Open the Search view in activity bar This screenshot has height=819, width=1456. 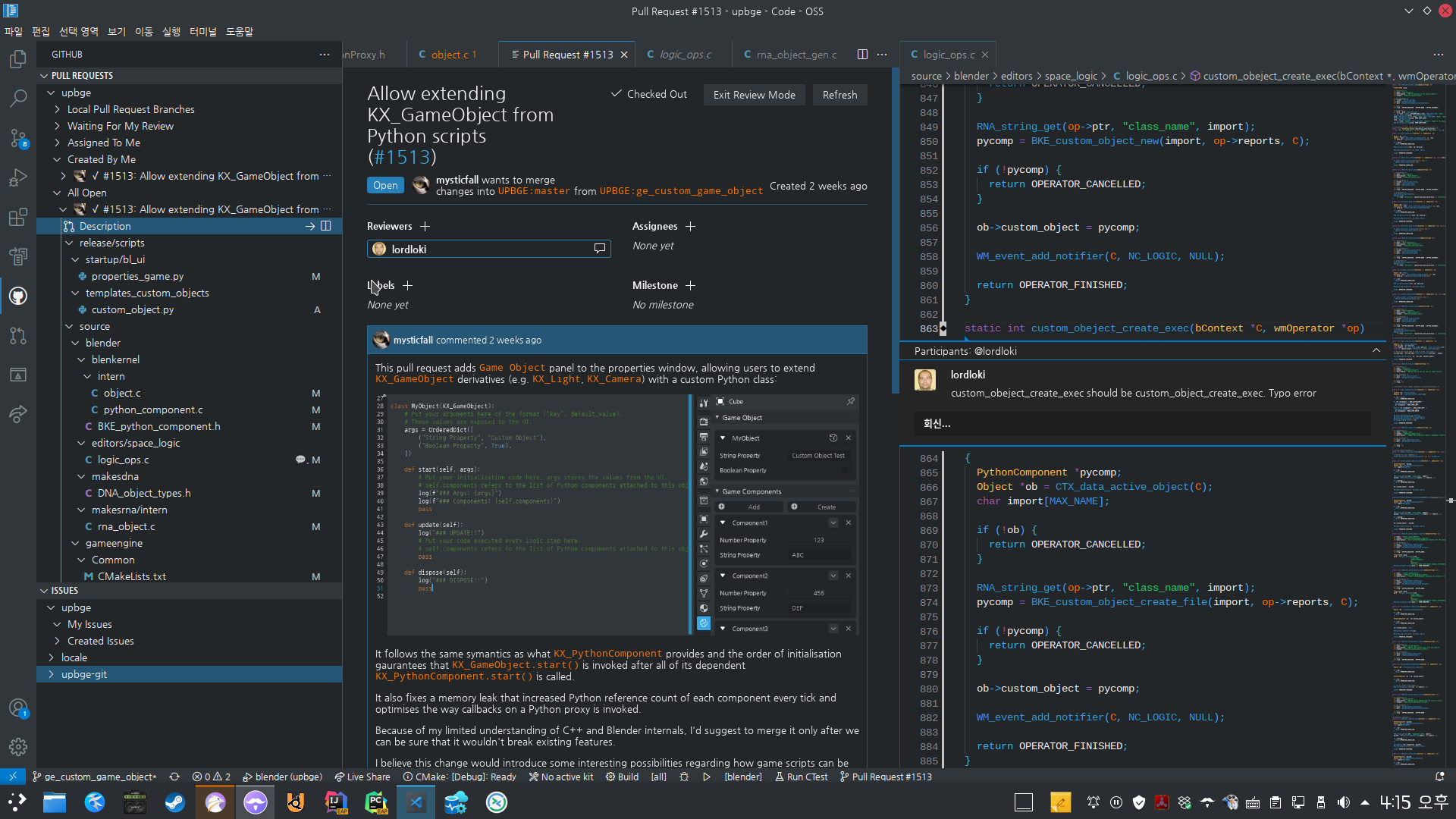(18, 99)
